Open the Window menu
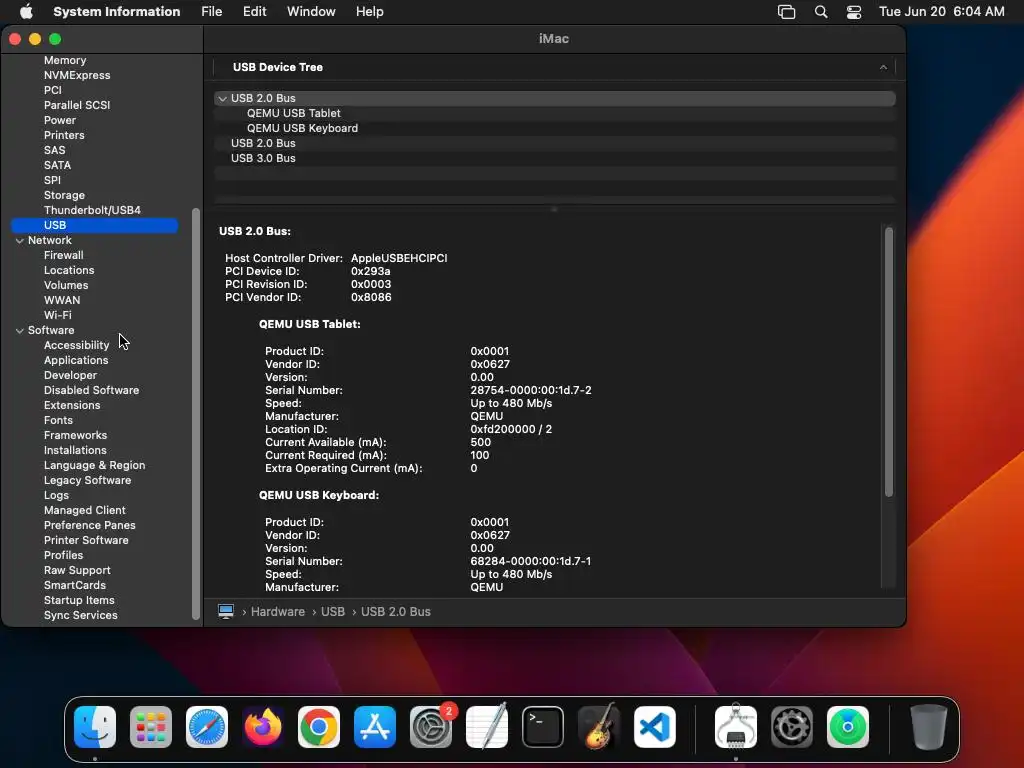The height and width of the screenshot is (768, 1024). tap(311, 12)
